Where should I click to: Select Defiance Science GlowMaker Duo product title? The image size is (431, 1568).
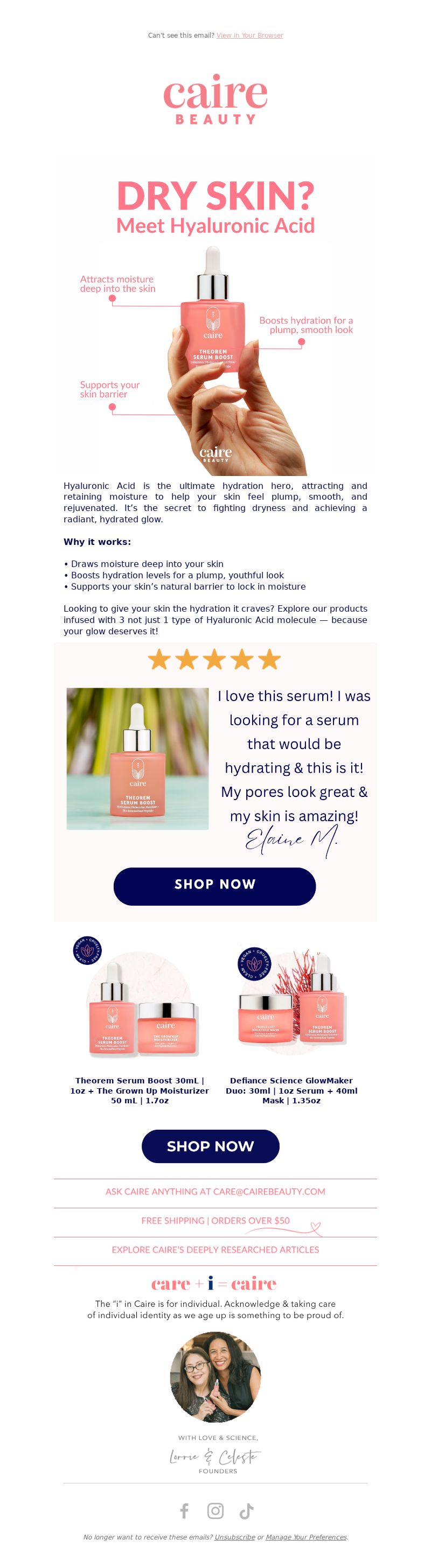291,1090
